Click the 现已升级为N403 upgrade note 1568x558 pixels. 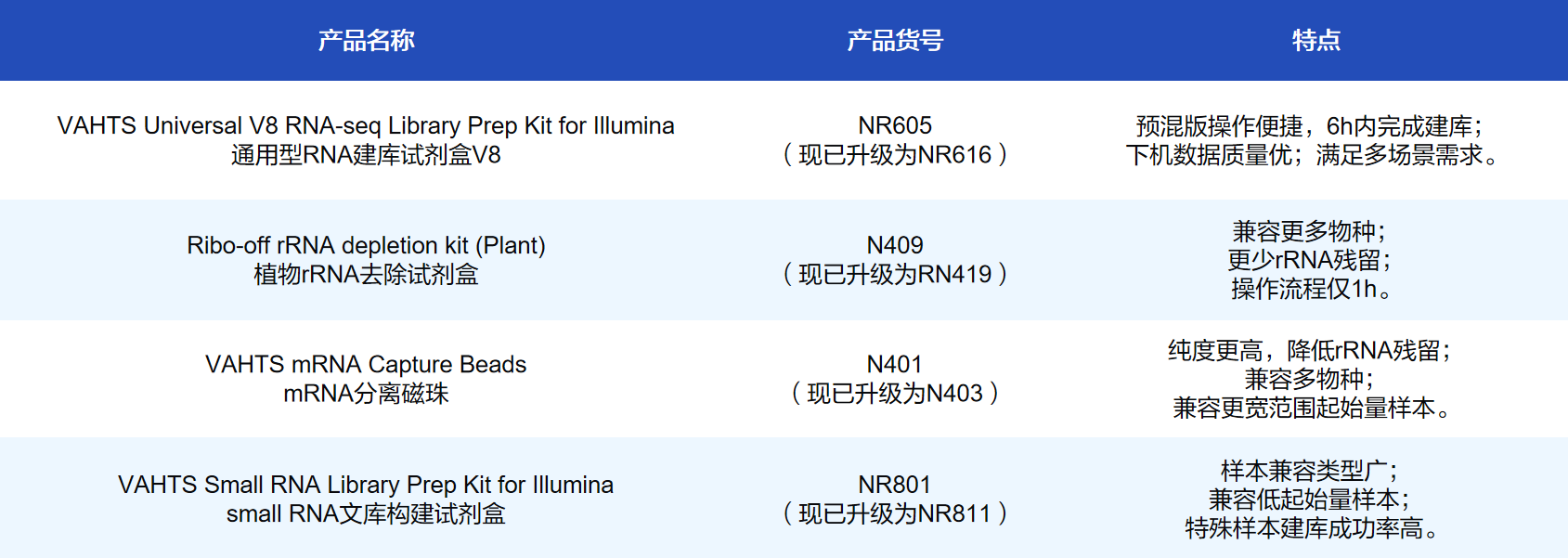(x=895, y=394)
